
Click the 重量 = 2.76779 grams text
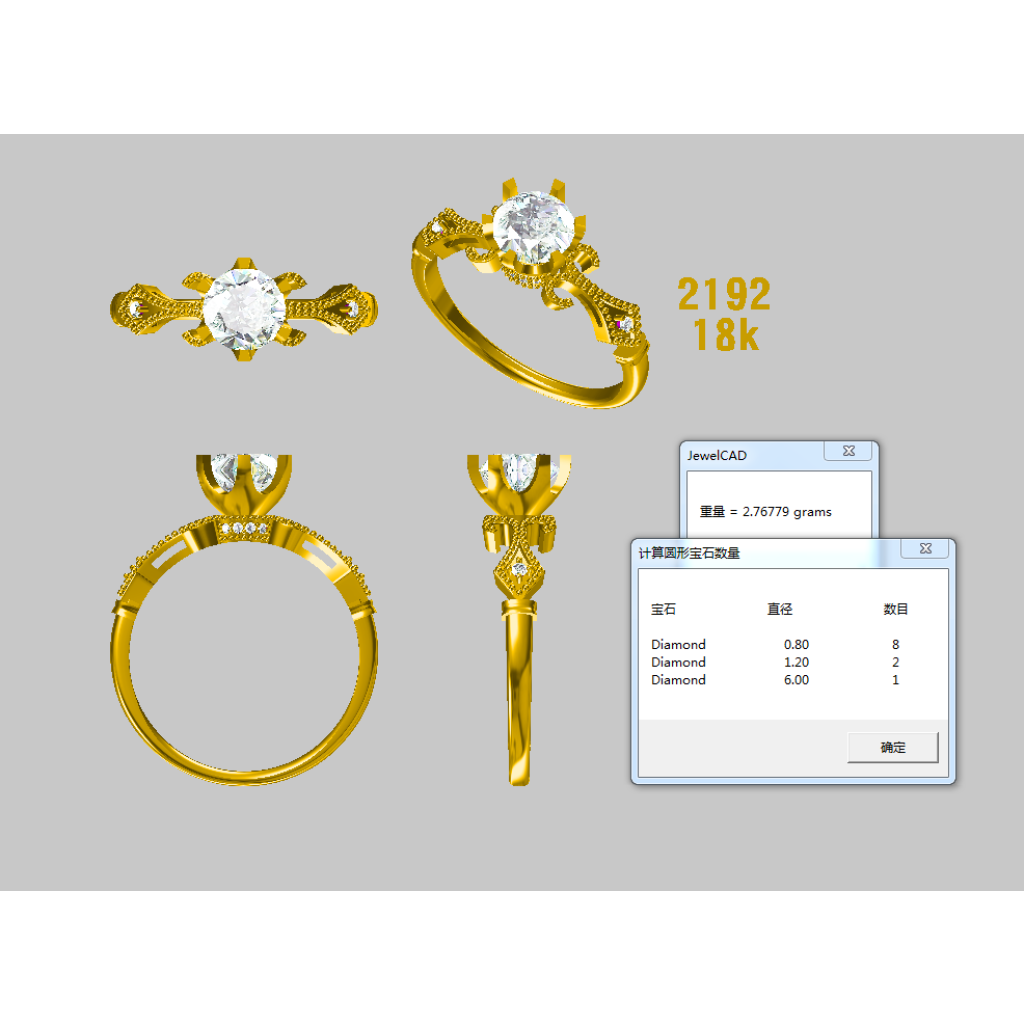click(765, 511)
